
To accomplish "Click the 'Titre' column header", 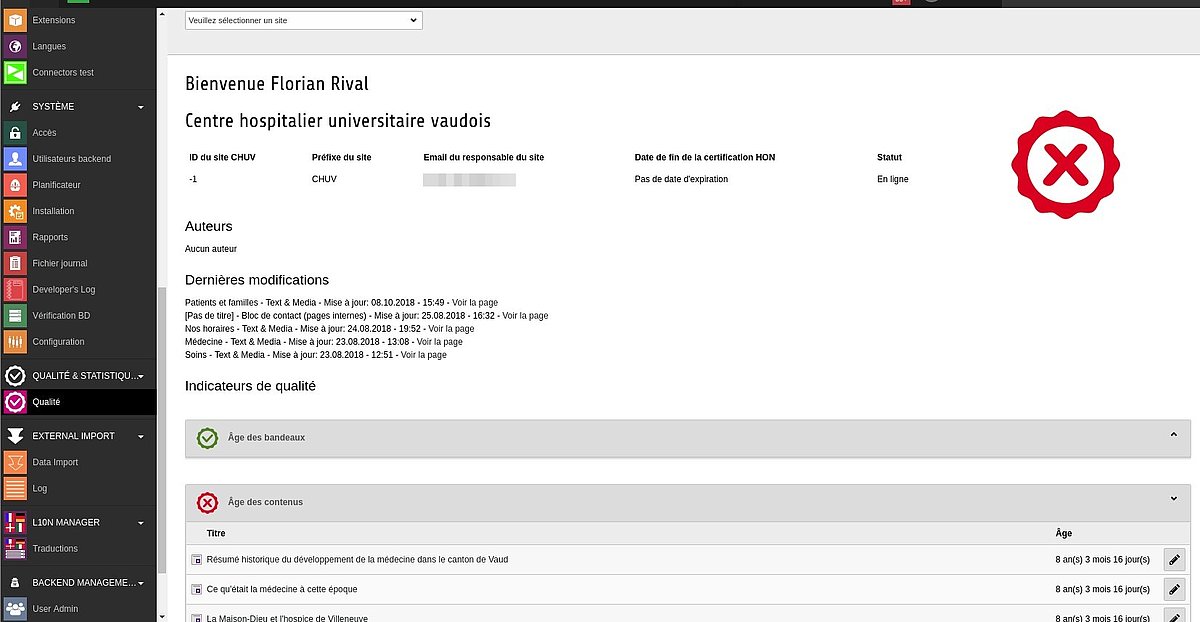I will [x=216, y=533].
